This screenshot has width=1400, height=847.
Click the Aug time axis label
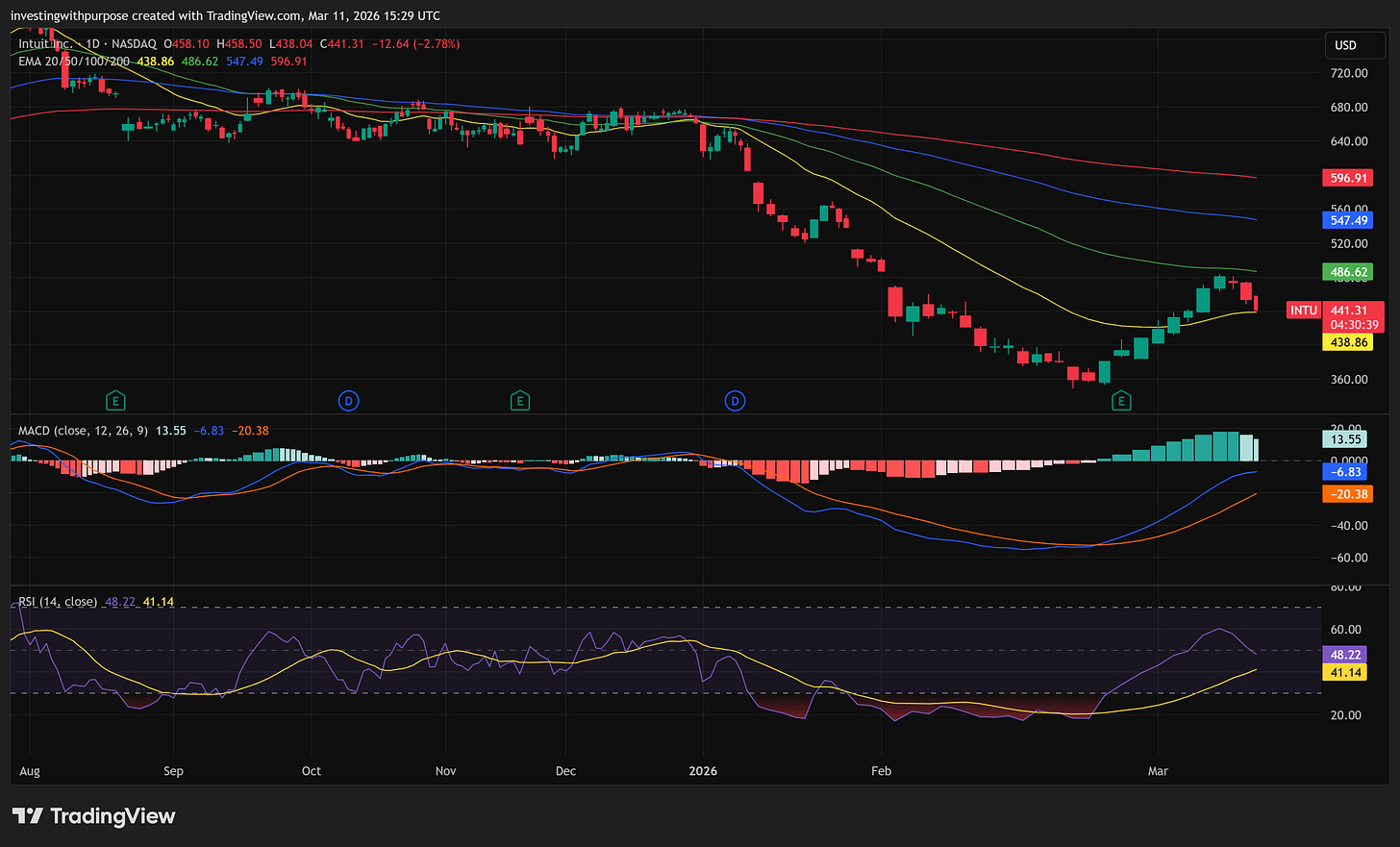(x=30, y=771)
